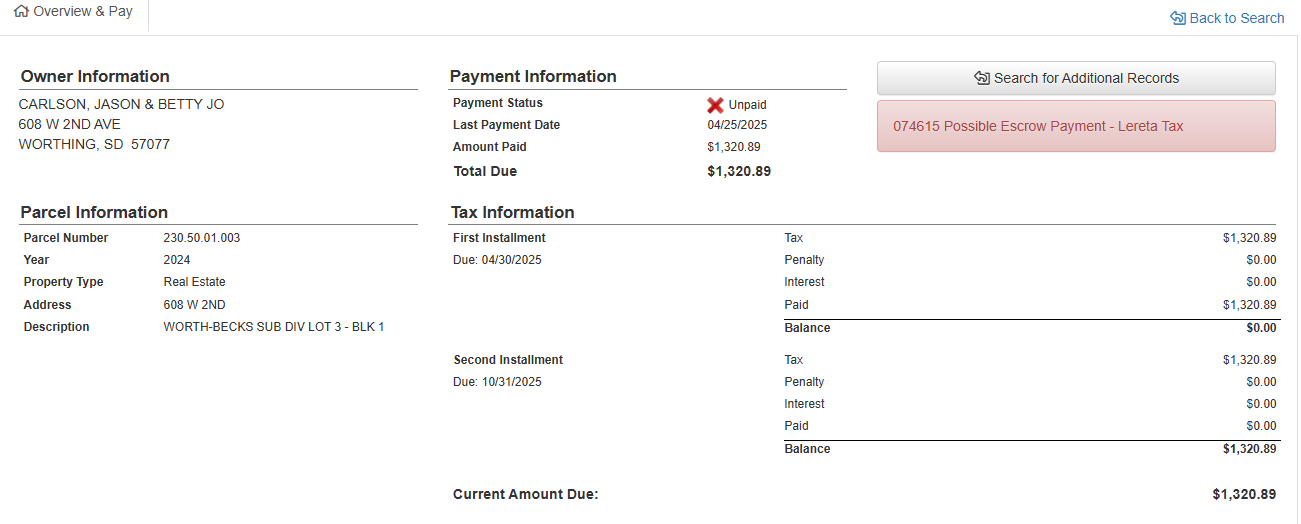
Task: Select the parcel number 230.50.01.003
Action: click(x=201, y=238)
